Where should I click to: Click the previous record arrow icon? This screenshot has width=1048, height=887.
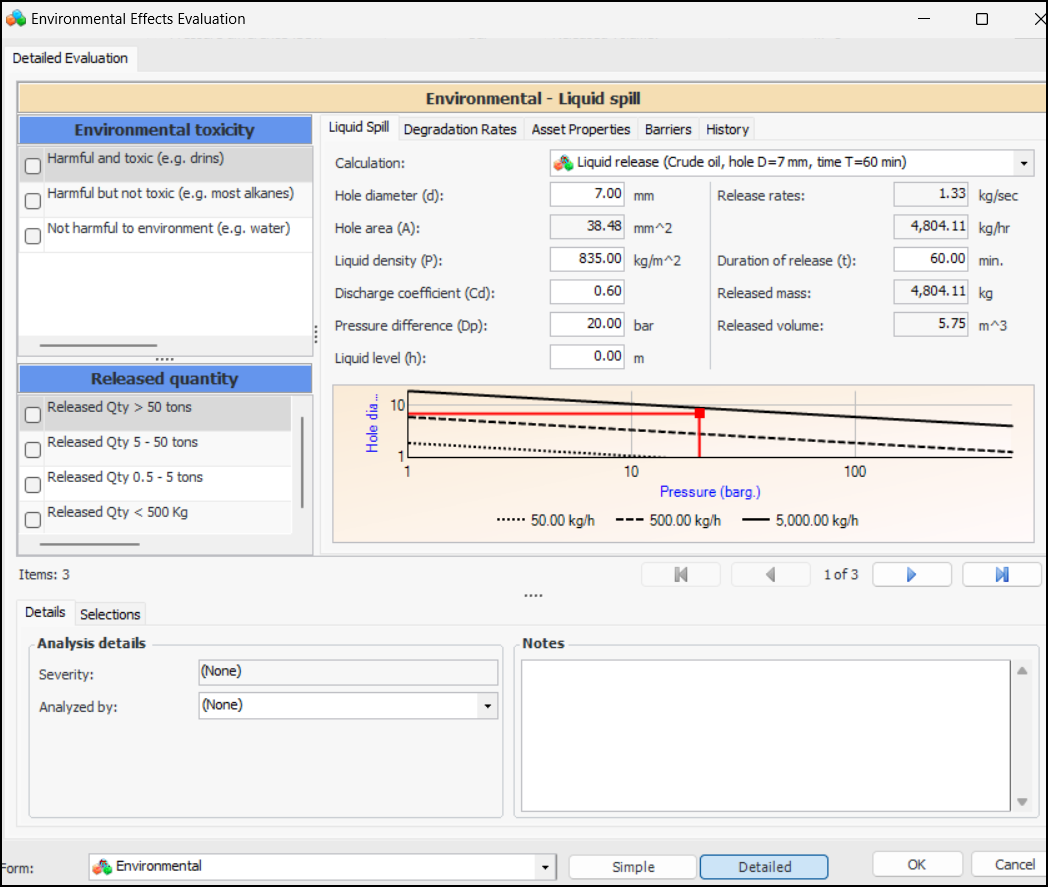pyautogui.click(x=771, y=574)
